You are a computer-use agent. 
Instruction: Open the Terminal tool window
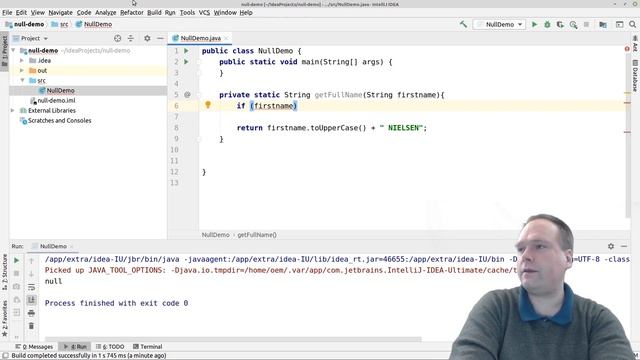(147, 347)
